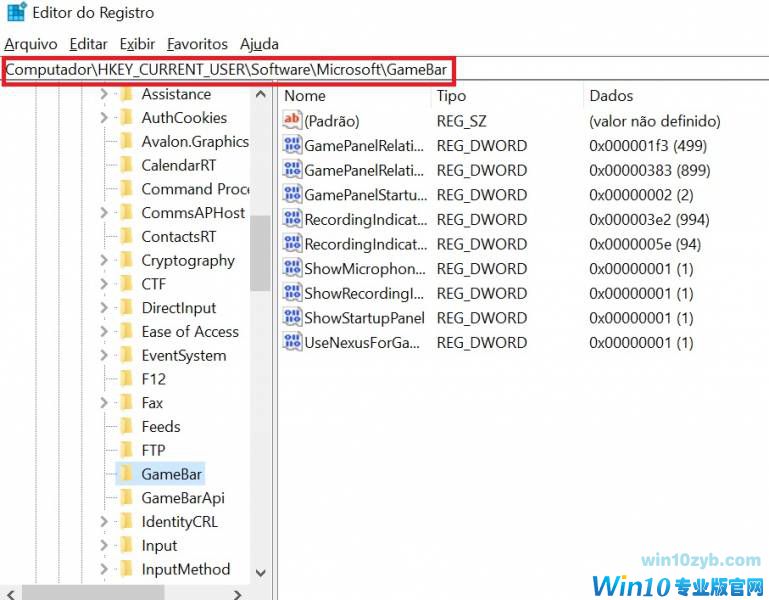This screenshot has width=769, height=600.
Task: Click the UseNexusForGa... value icon
Action: [x=292, y=343]
